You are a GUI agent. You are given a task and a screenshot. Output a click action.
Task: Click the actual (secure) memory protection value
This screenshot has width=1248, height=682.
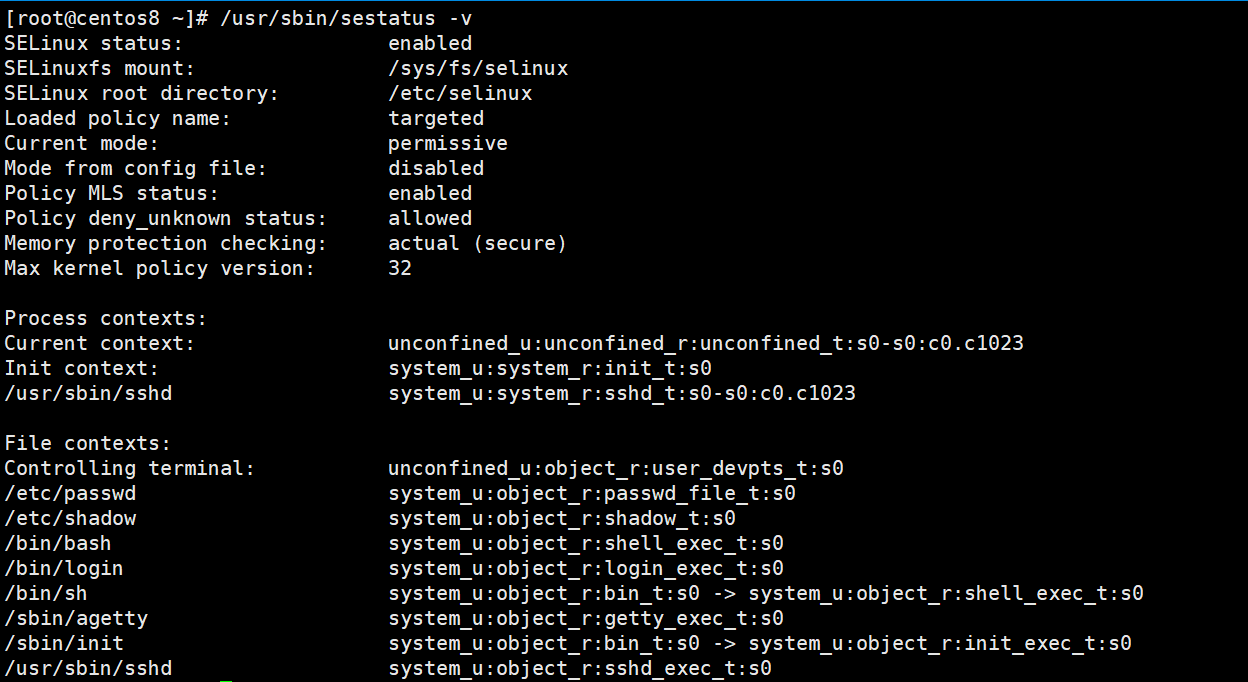click(x=478, y=243)
